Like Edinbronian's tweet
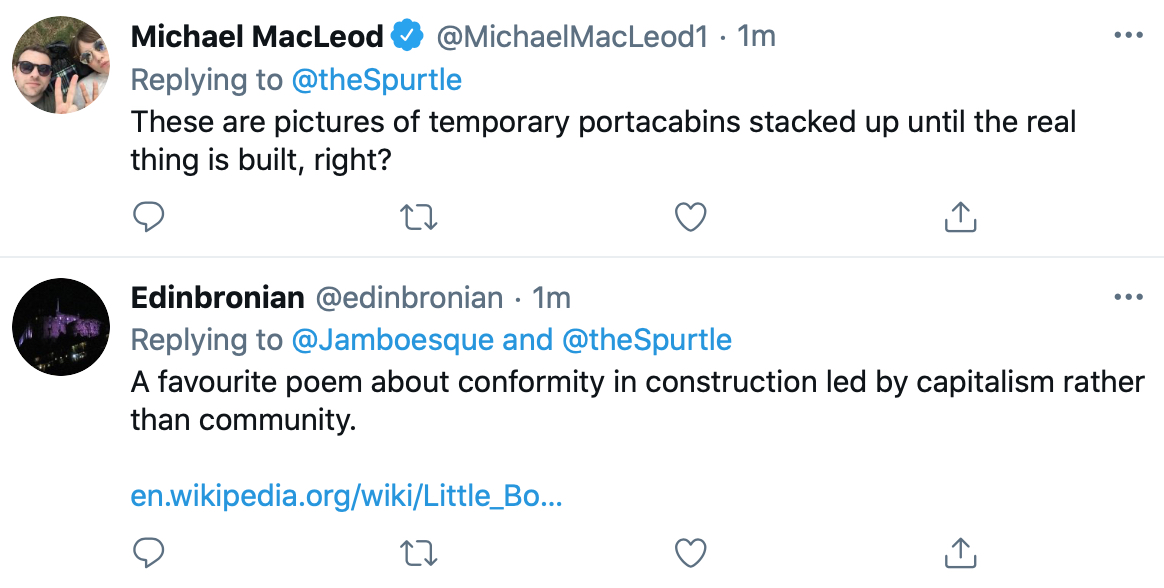The image size is (1164, 588). [x=690, y=553]
